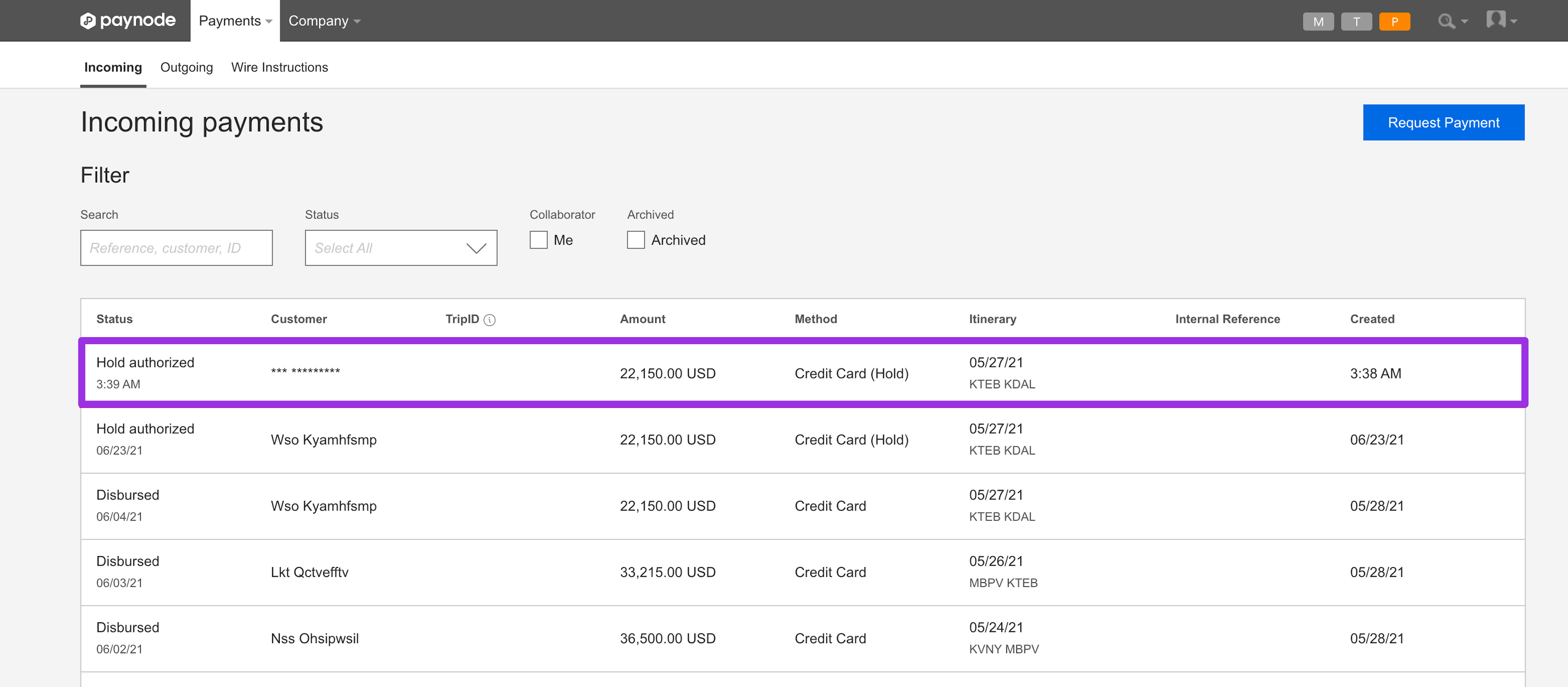Open the Company menu dropdown

(324, 20)
